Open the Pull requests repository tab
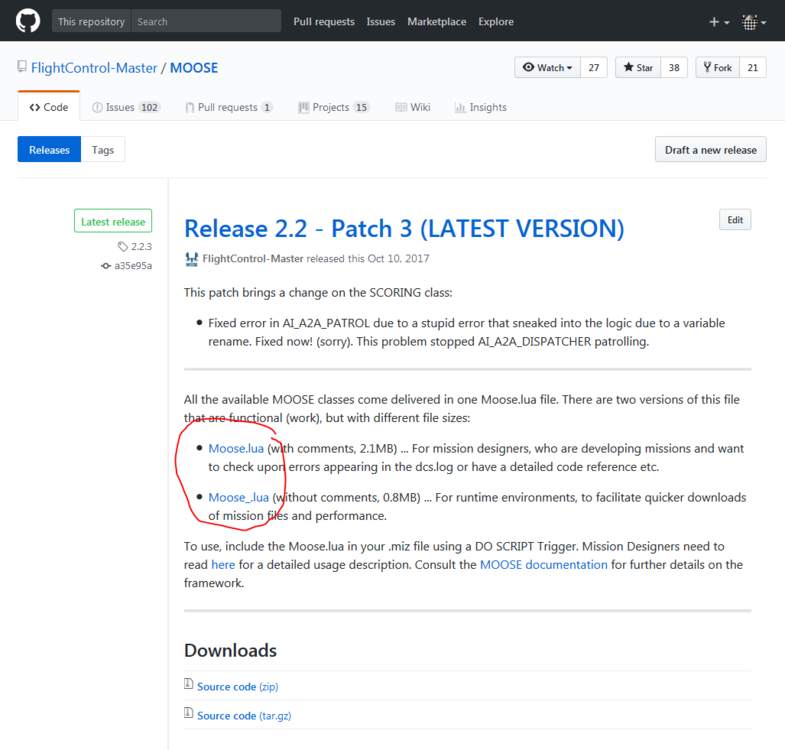 tap(229, 107)
